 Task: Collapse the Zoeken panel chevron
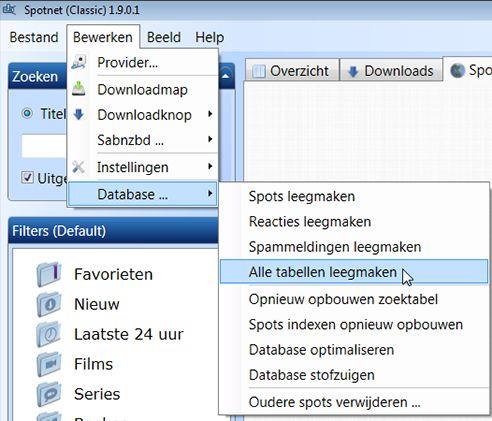[x=226, y=76]
